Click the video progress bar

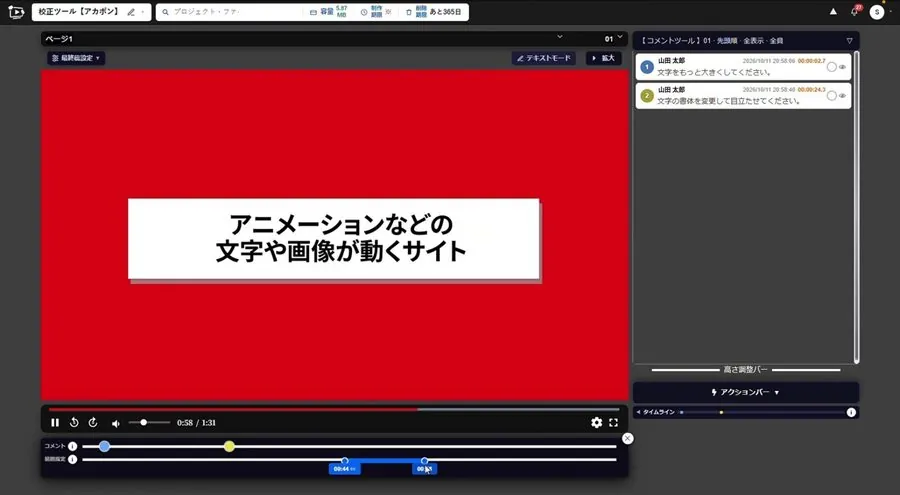[334, 409]
